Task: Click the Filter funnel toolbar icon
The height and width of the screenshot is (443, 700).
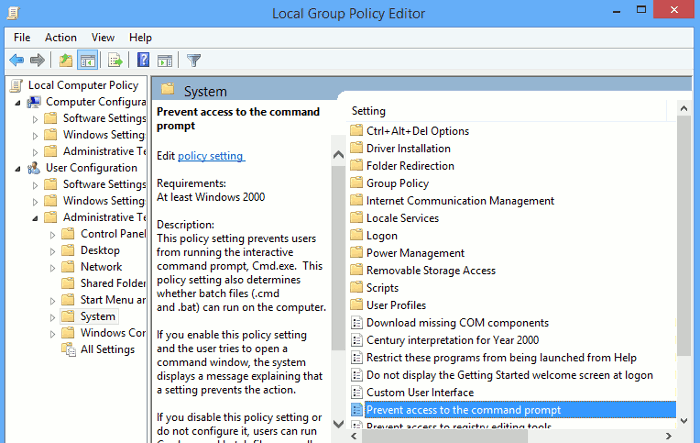Action: (x=194, y=60)
